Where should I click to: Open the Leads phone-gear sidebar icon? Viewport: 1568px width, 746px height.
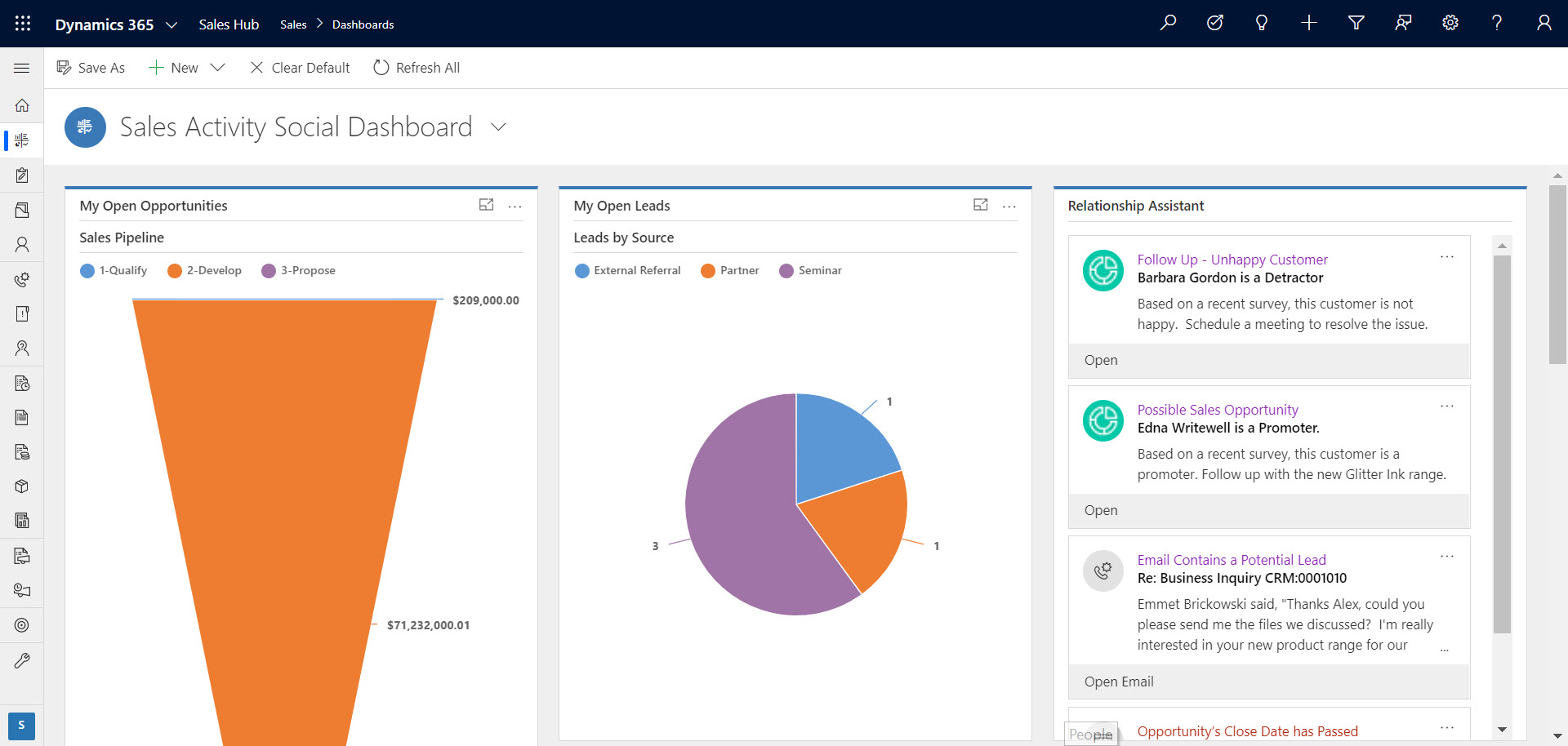(22, 279)
